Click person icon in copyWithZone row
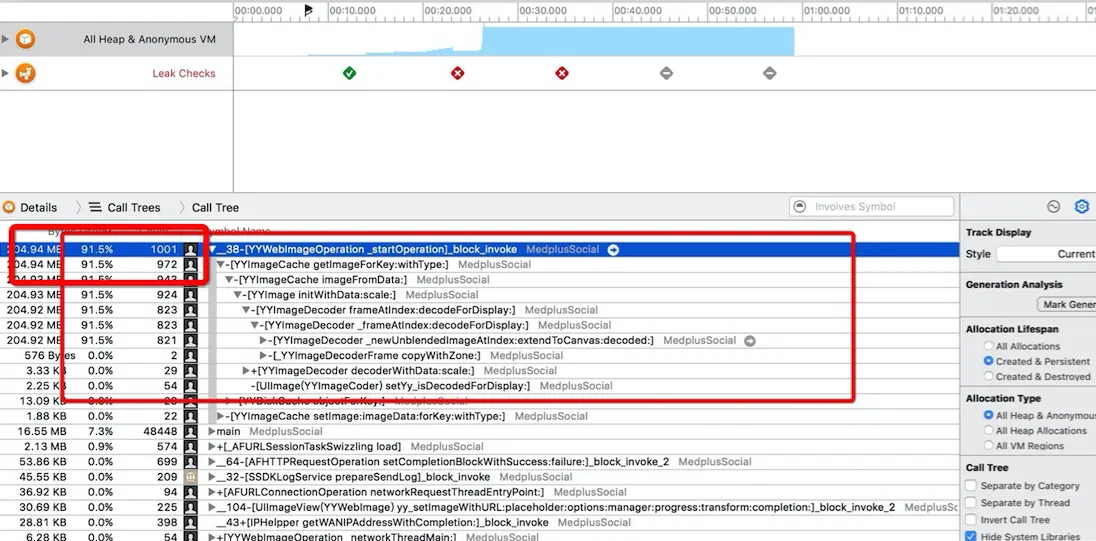 tap(190, 356)
